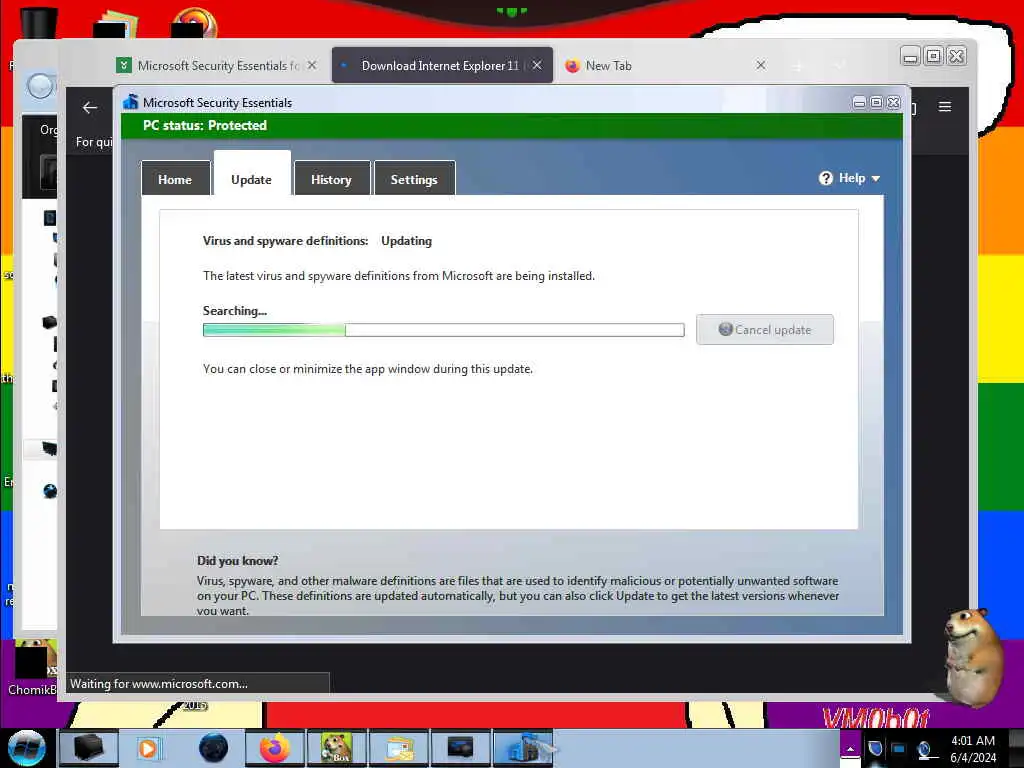Select the Update tab

coord(251,174)
